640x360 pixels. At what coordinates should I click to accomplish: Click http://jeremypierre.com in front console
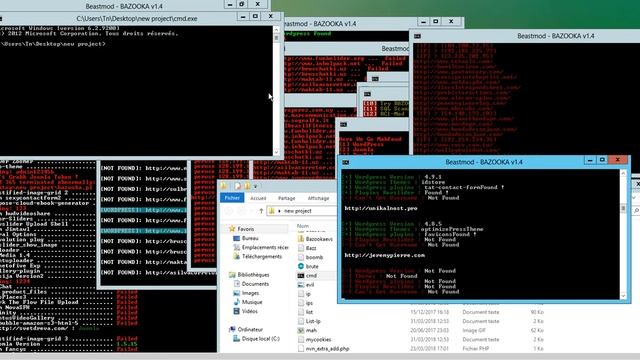384,255
